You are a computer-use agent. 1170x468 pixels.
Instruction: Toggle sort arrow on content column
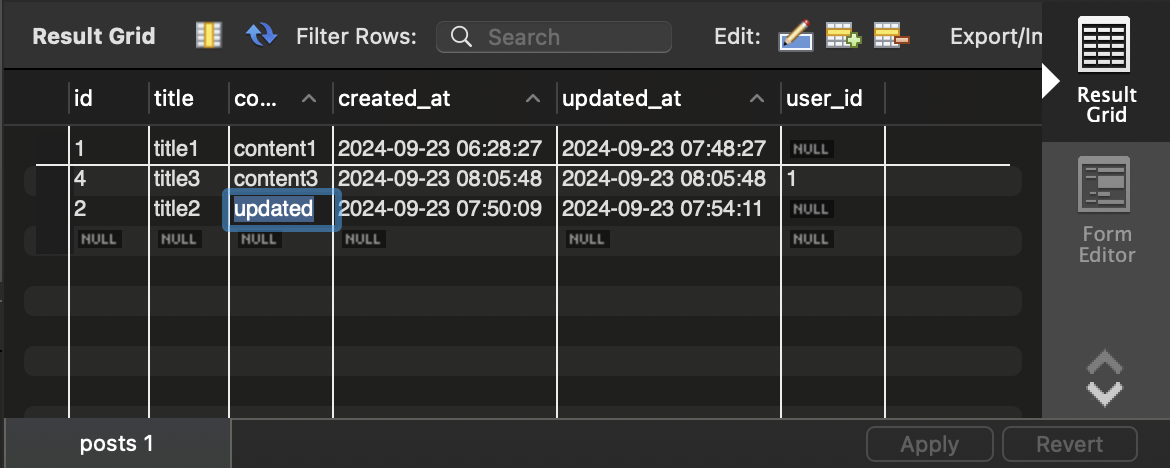pyautogui.click(x=309, y=99)
